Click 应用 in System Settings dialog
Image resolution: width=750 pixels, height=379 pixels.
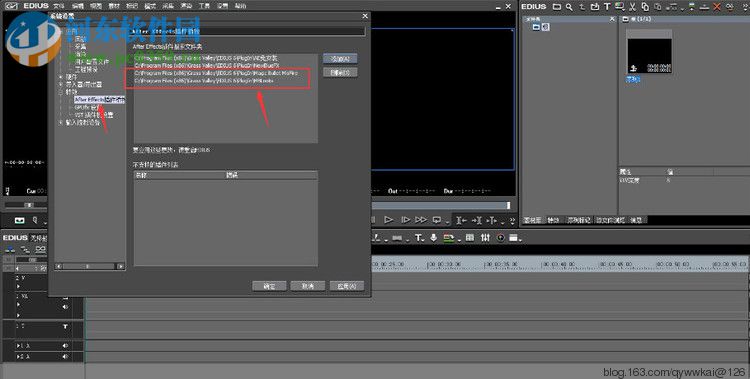coord(347,286)
